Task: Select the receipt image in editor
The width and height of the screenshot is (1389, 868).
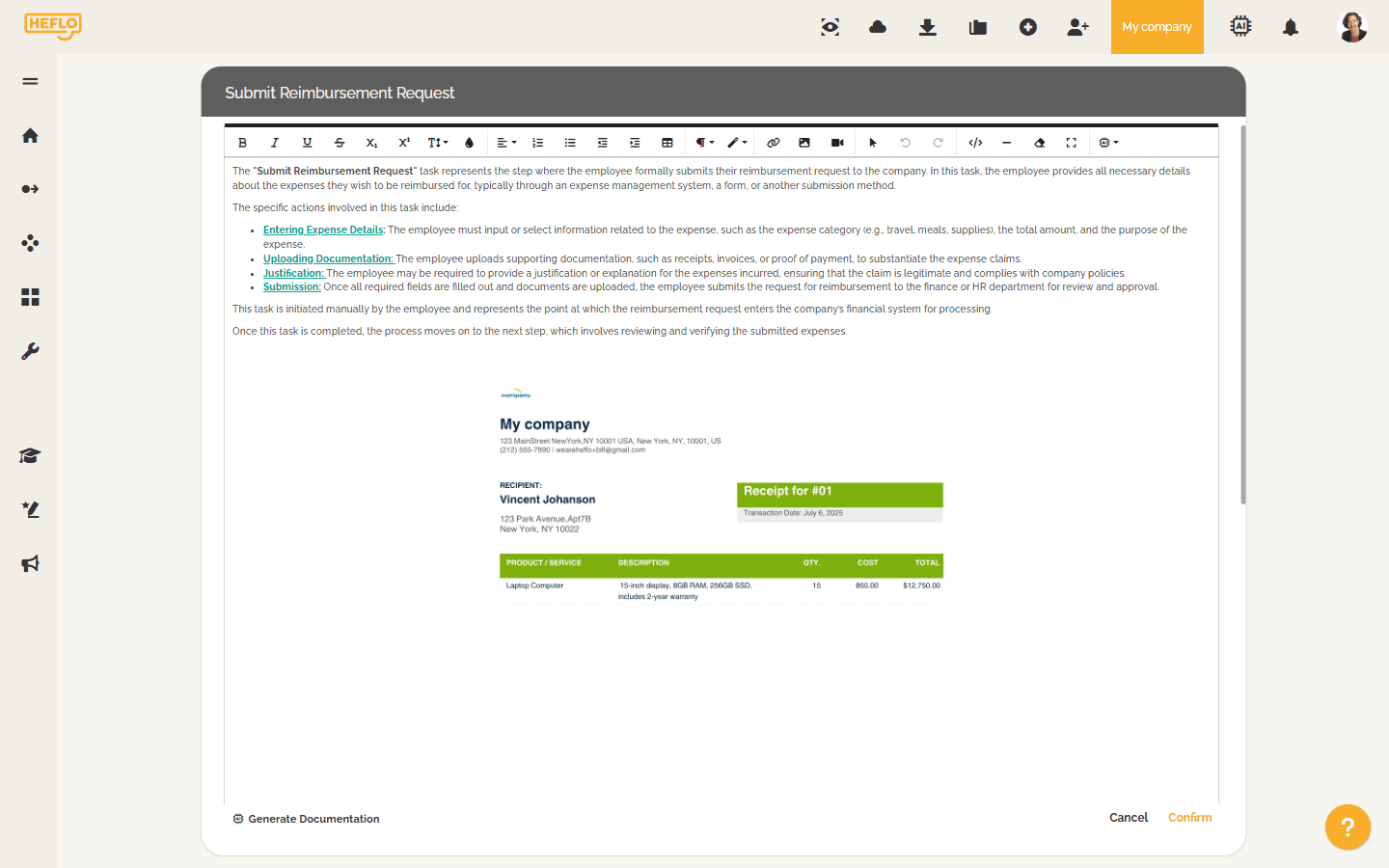Action: point(722,497)
